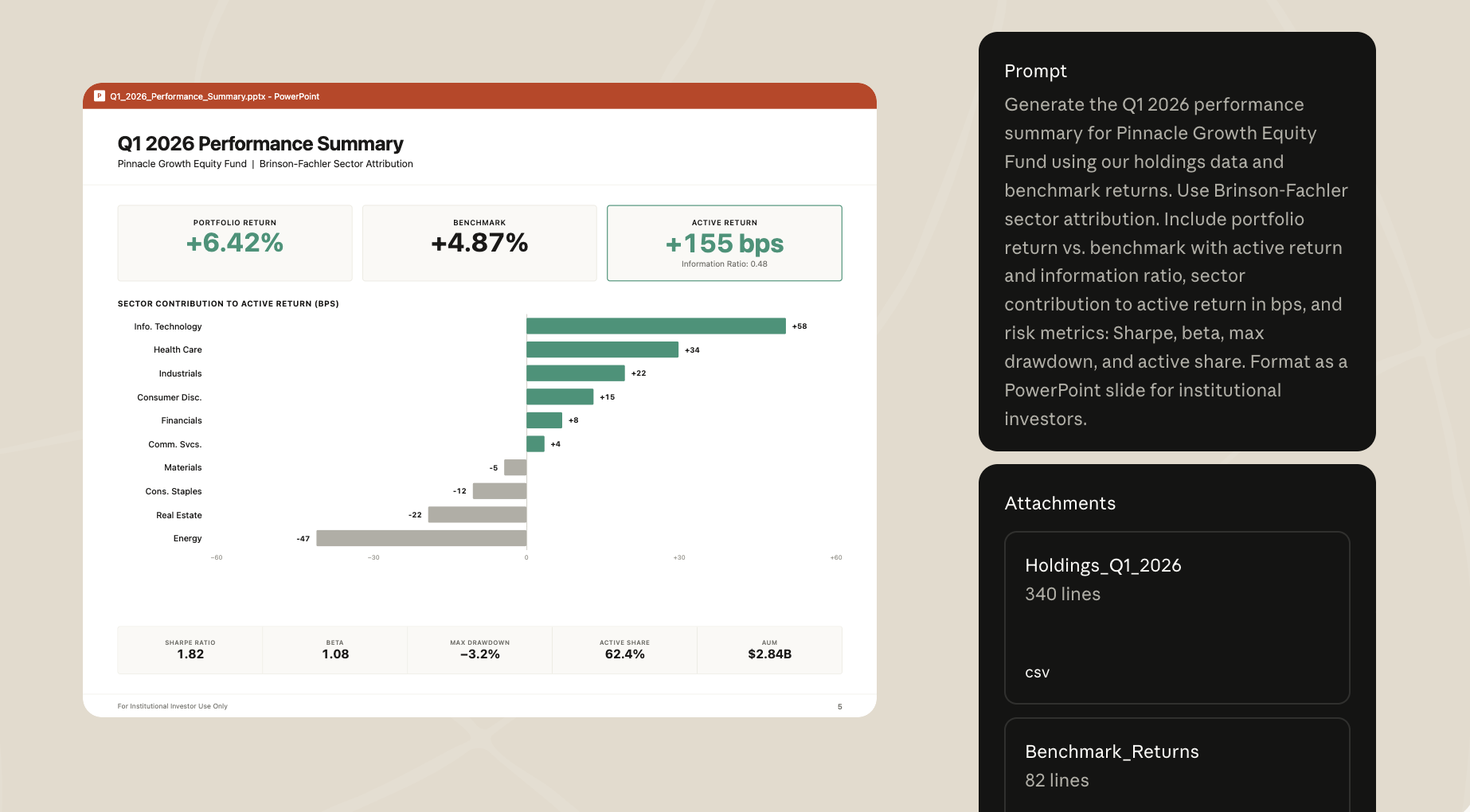Click the Max Drawdown -3.2% metric

coord(480,650)
